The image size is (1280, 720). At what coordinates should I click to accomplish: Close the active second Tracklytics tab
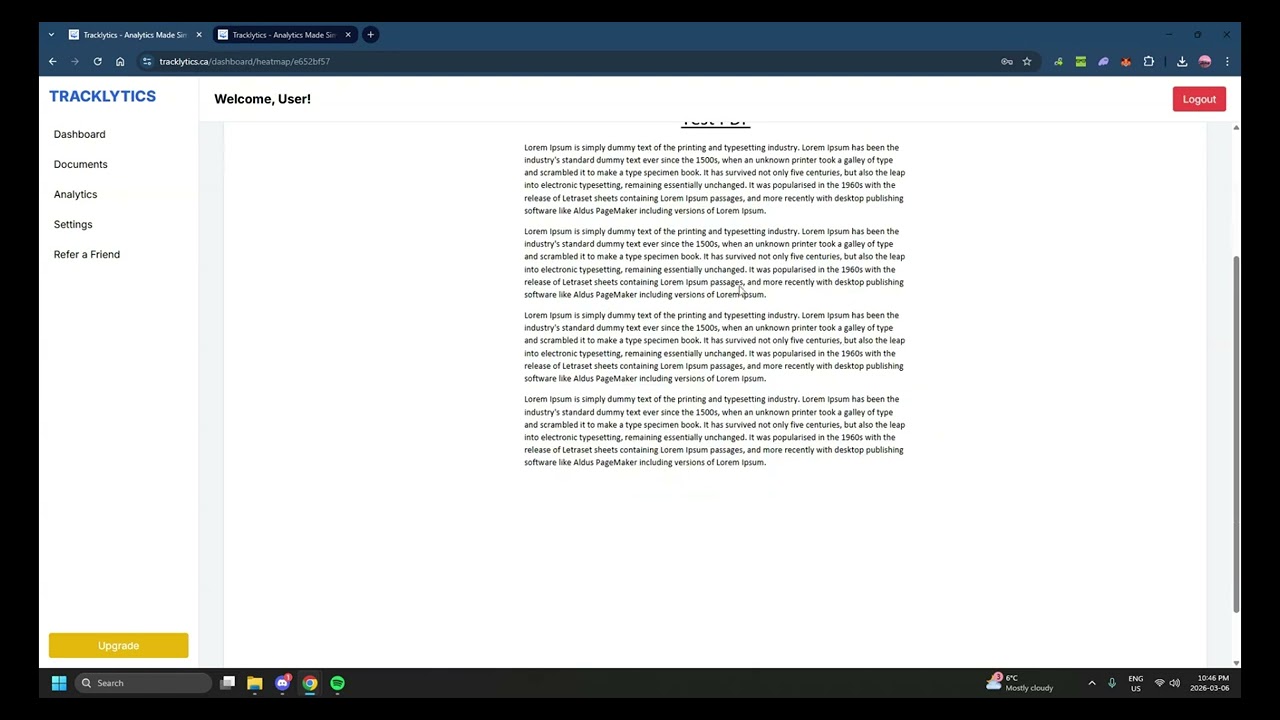tap(348, 35)
